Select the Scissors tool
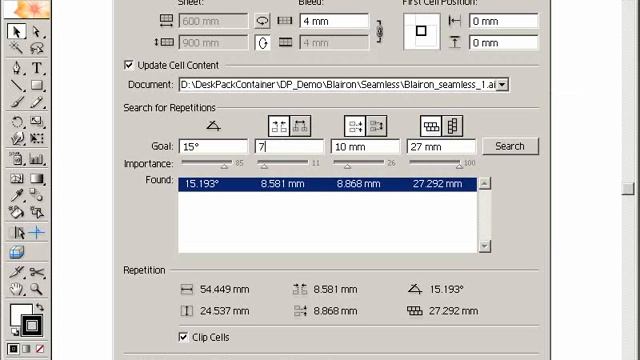The height and width of the screenshot is (360, 640). [36, 272]
